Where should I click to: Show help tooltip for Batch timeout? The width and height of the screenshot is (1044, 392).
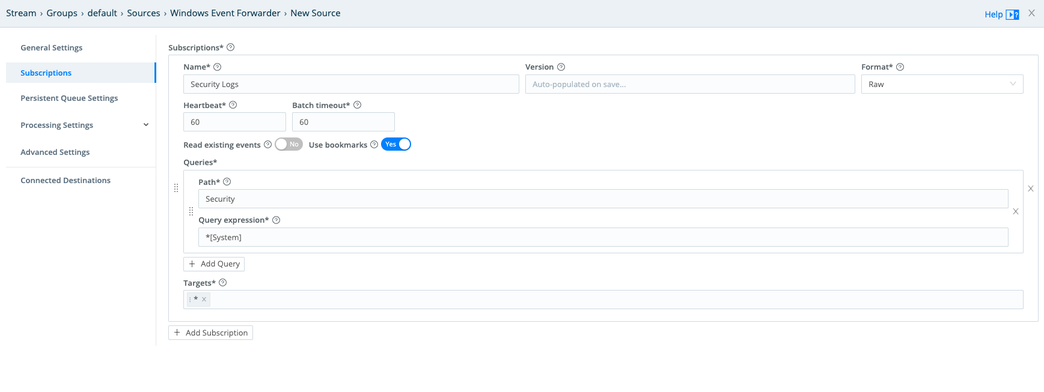point(358,105)
